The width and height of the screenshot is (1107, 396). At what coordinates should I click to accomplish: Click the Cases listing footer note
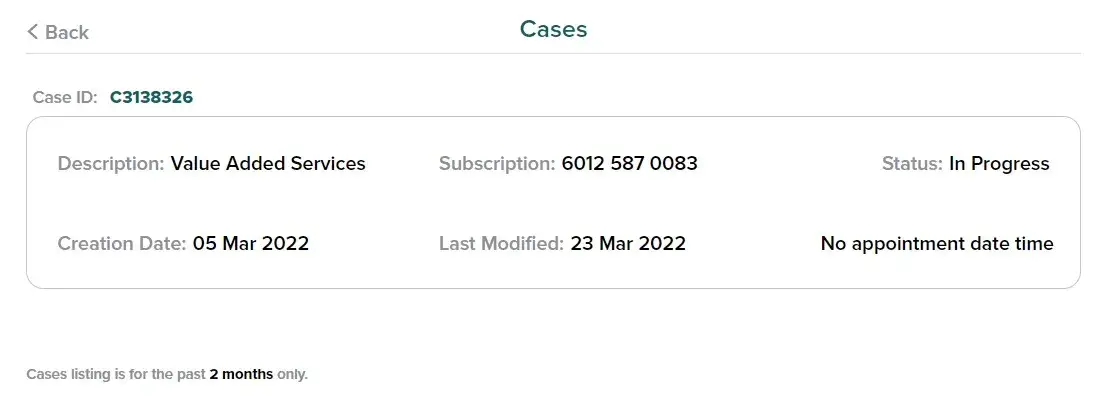click(x=167, y=374)
